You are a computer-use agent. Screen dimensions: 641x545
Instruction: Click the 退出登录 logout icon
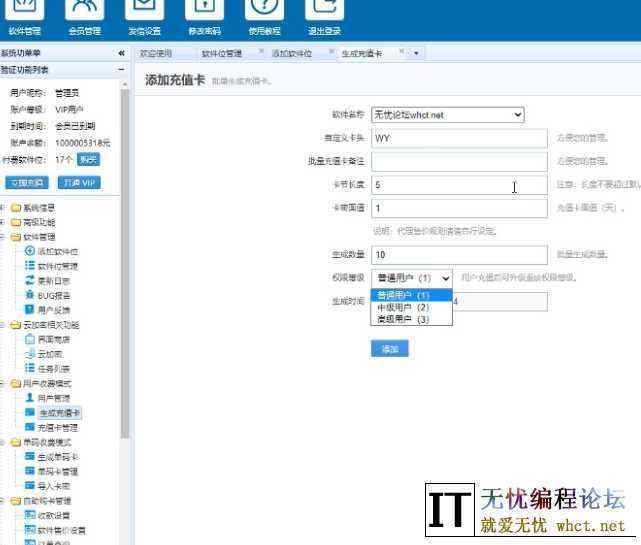coord(323,13)
